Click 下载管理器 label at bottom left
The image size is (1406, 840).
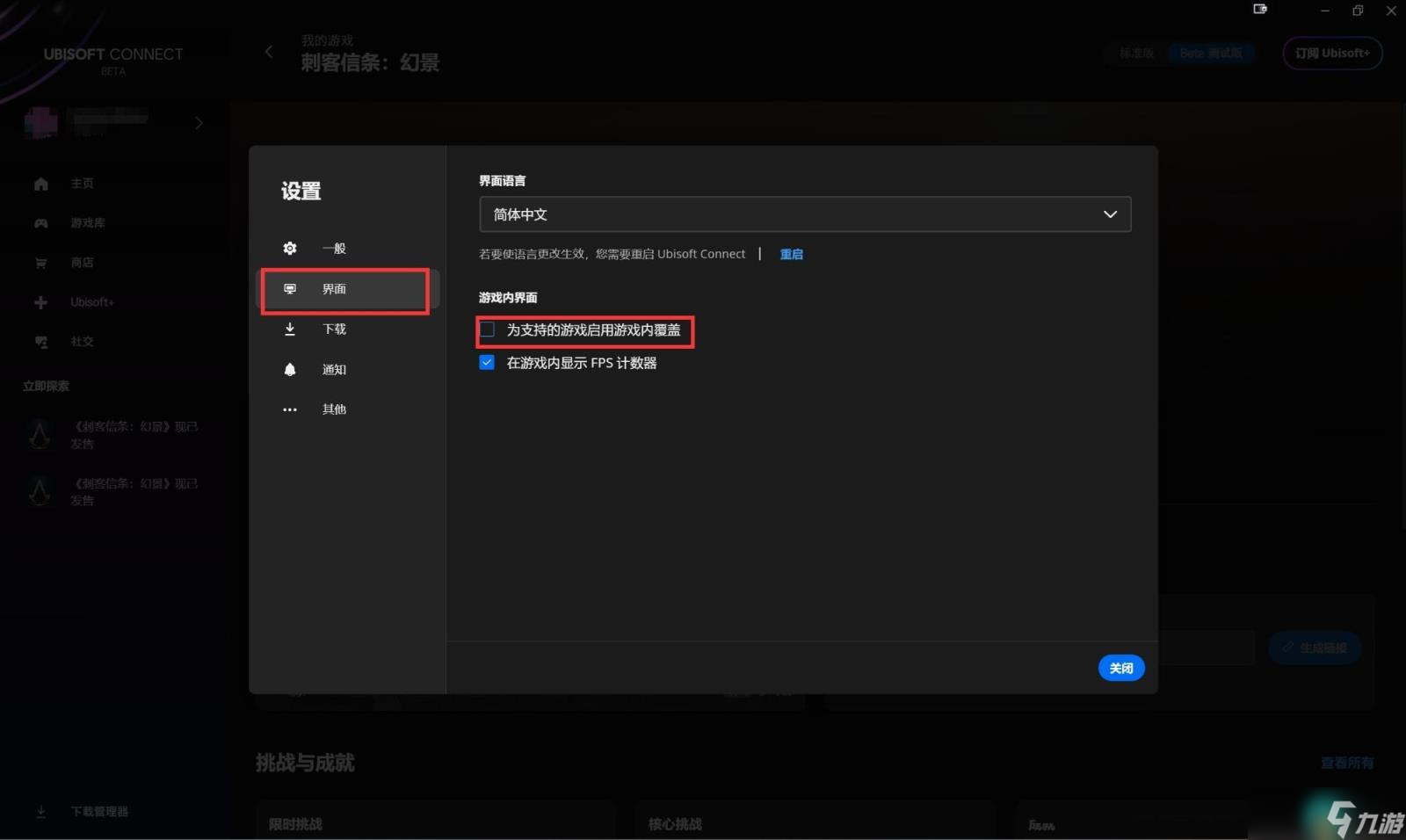point(99,812)
